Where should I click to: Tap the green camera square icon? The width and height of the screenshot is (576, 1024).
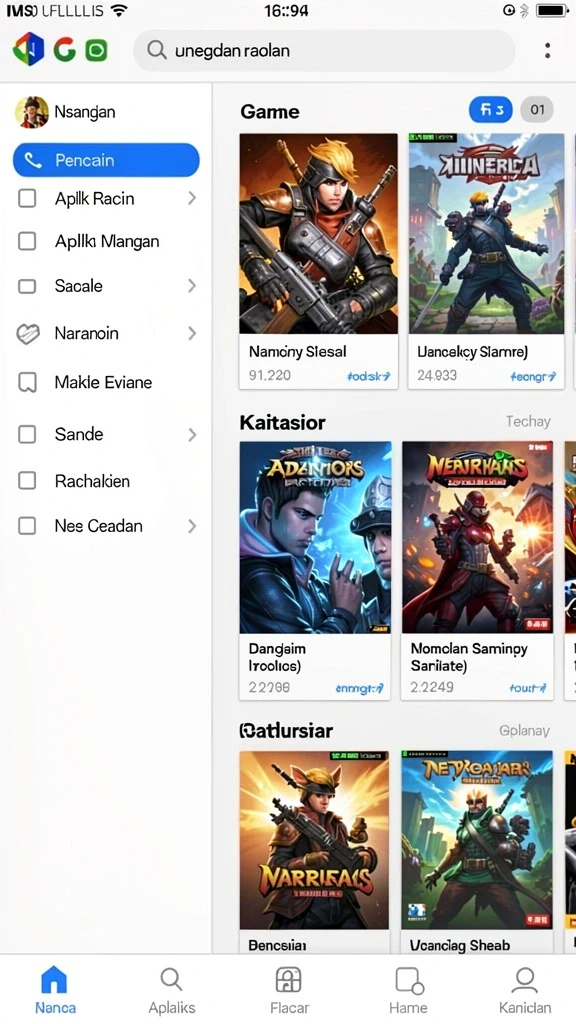tap(97, 50)
